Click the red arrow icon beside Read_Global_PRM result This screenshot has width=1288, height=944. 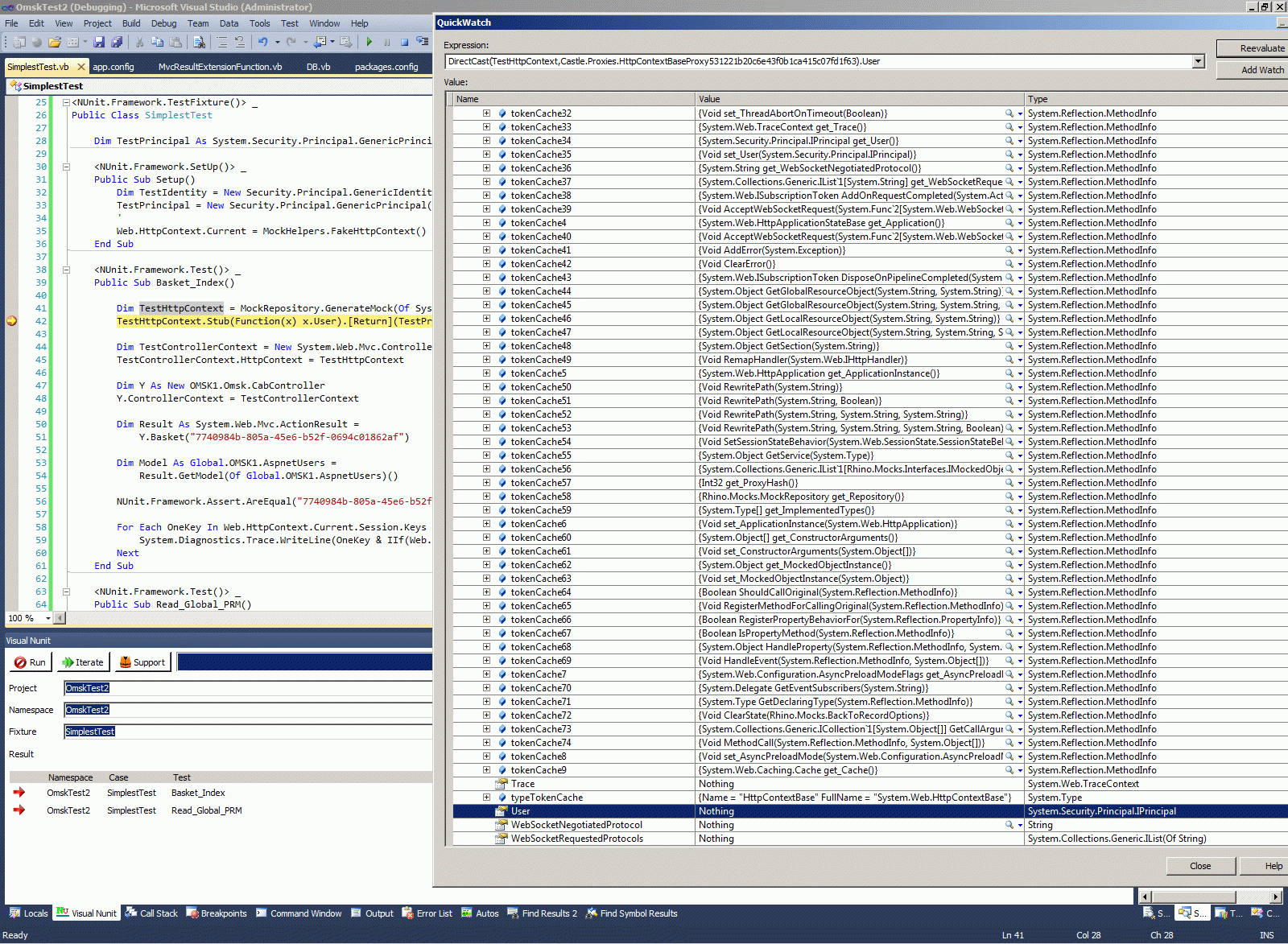click(19, 810)
